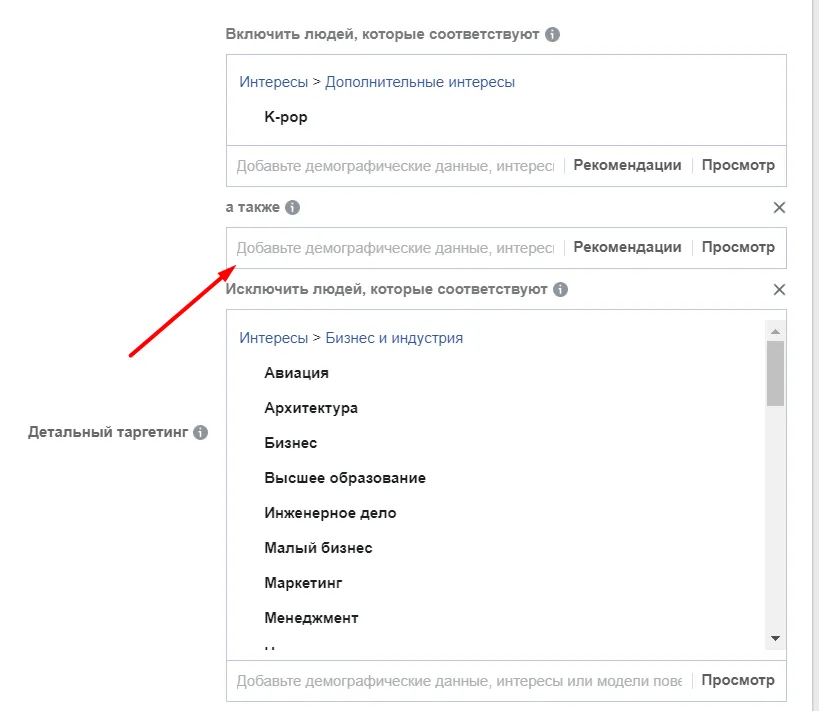This screenshot has height=711, width=819.
Task: Click 'Дополнительные интересы' breadcrumb link
Action: (x=419, y=82)
